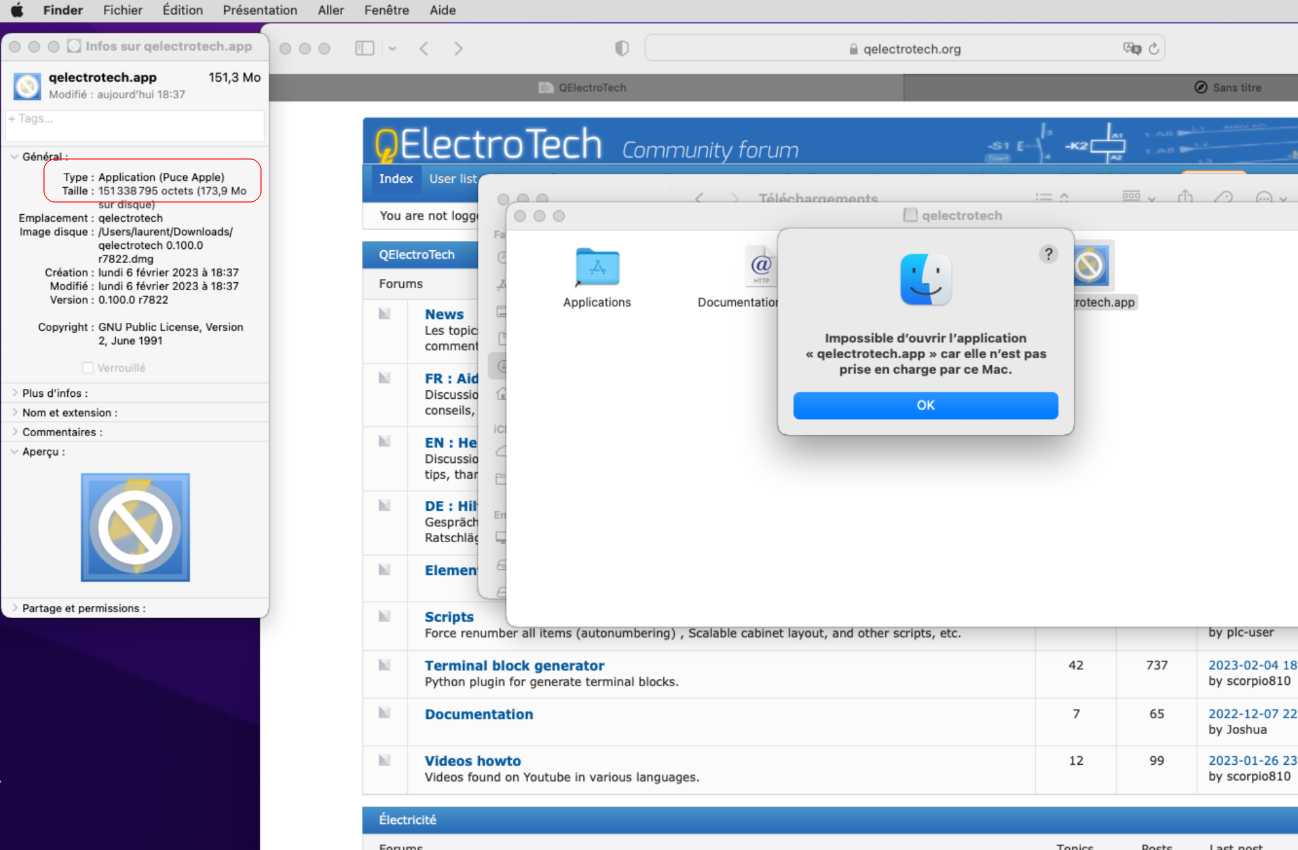Click the Emplacement value qelectrotech
1298x850 pixels.
[130, 218]
